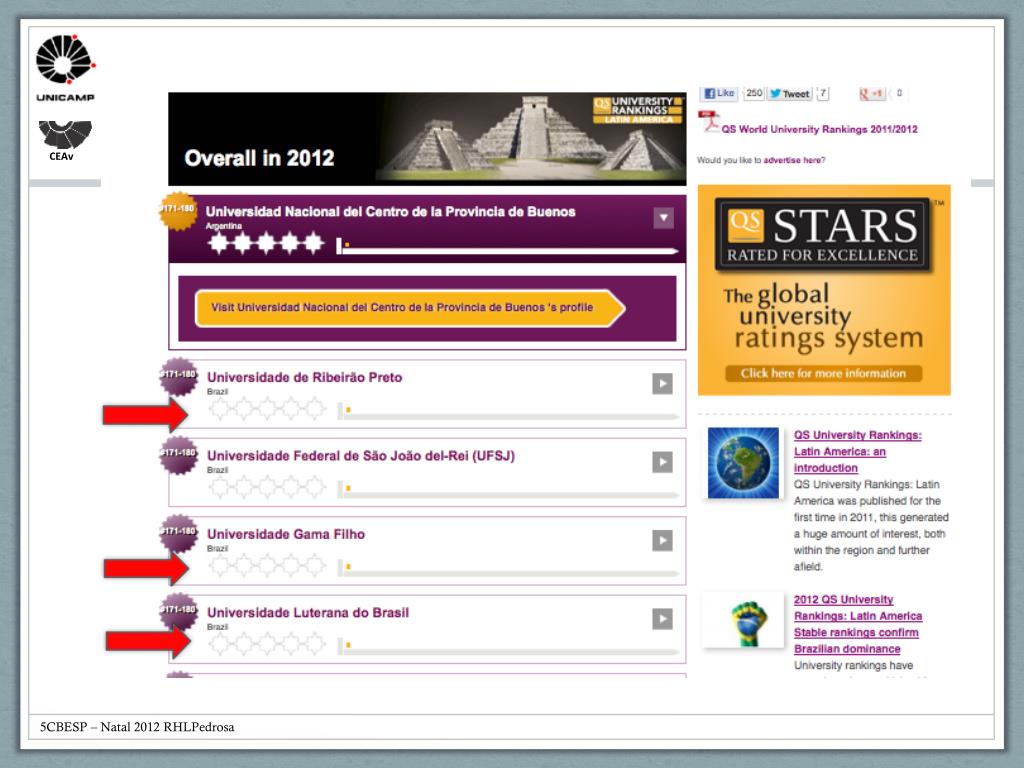1024x768 pixels.
Task: Open the PDF icon beside QS World Rankings
Action: click(x=708, y=121)
